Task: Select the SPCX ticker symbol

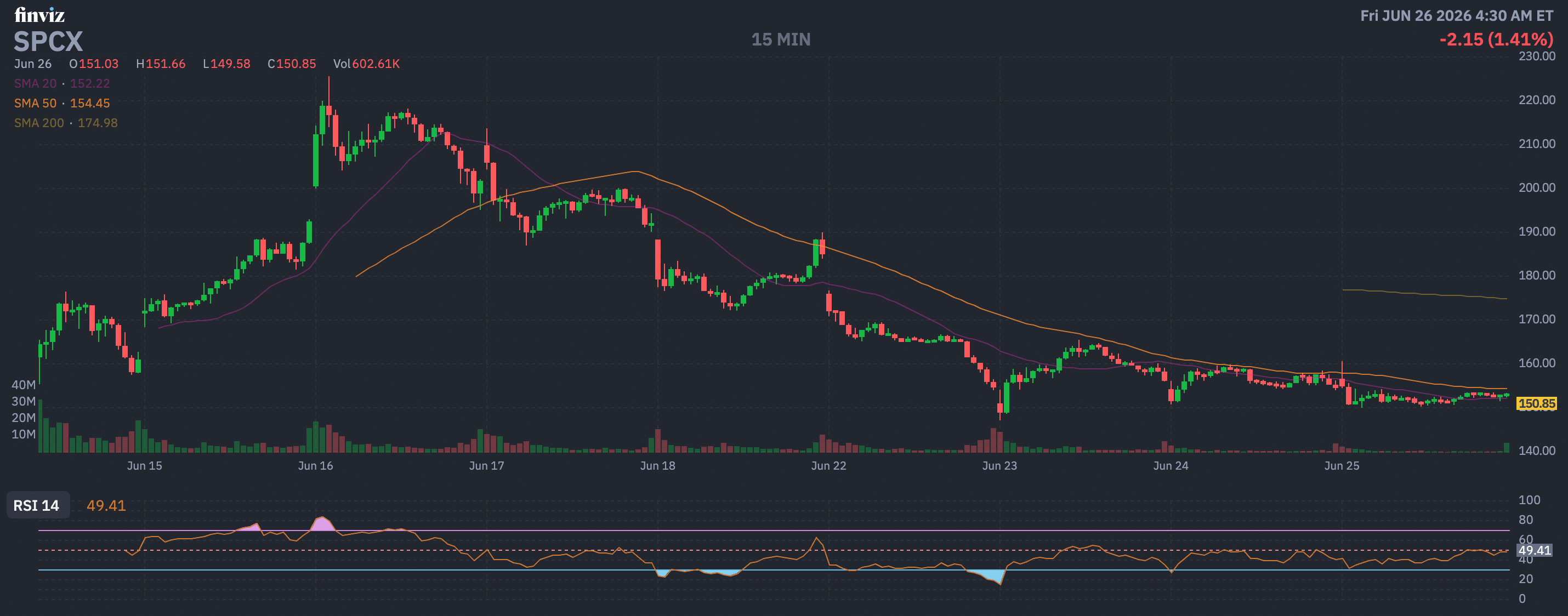Action: [48, 42]
